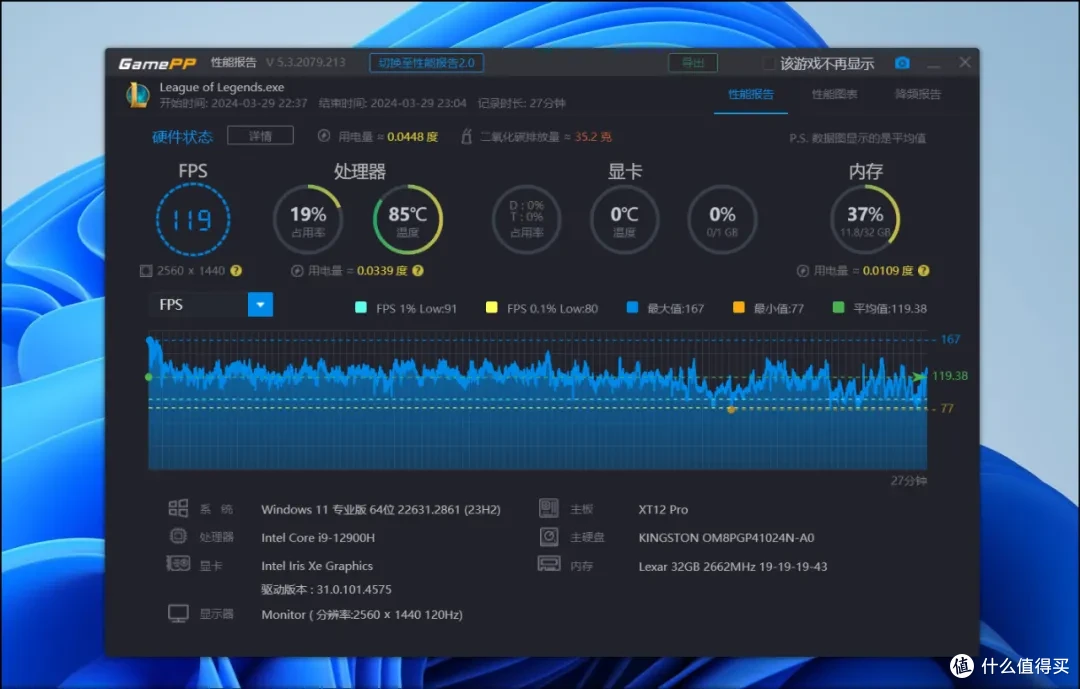Click the camera screenshot icon
This screenshot has width=1080, height=689.
click(x=902, y=63)
